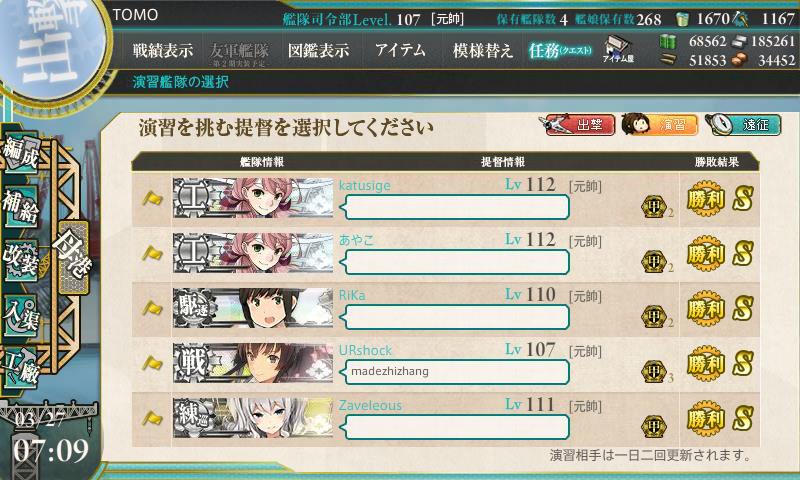The height and width of the screenshot is (480, 800).
Task: Select RiKa's destroyer fleet banner
Action: [x=253, y=308]
